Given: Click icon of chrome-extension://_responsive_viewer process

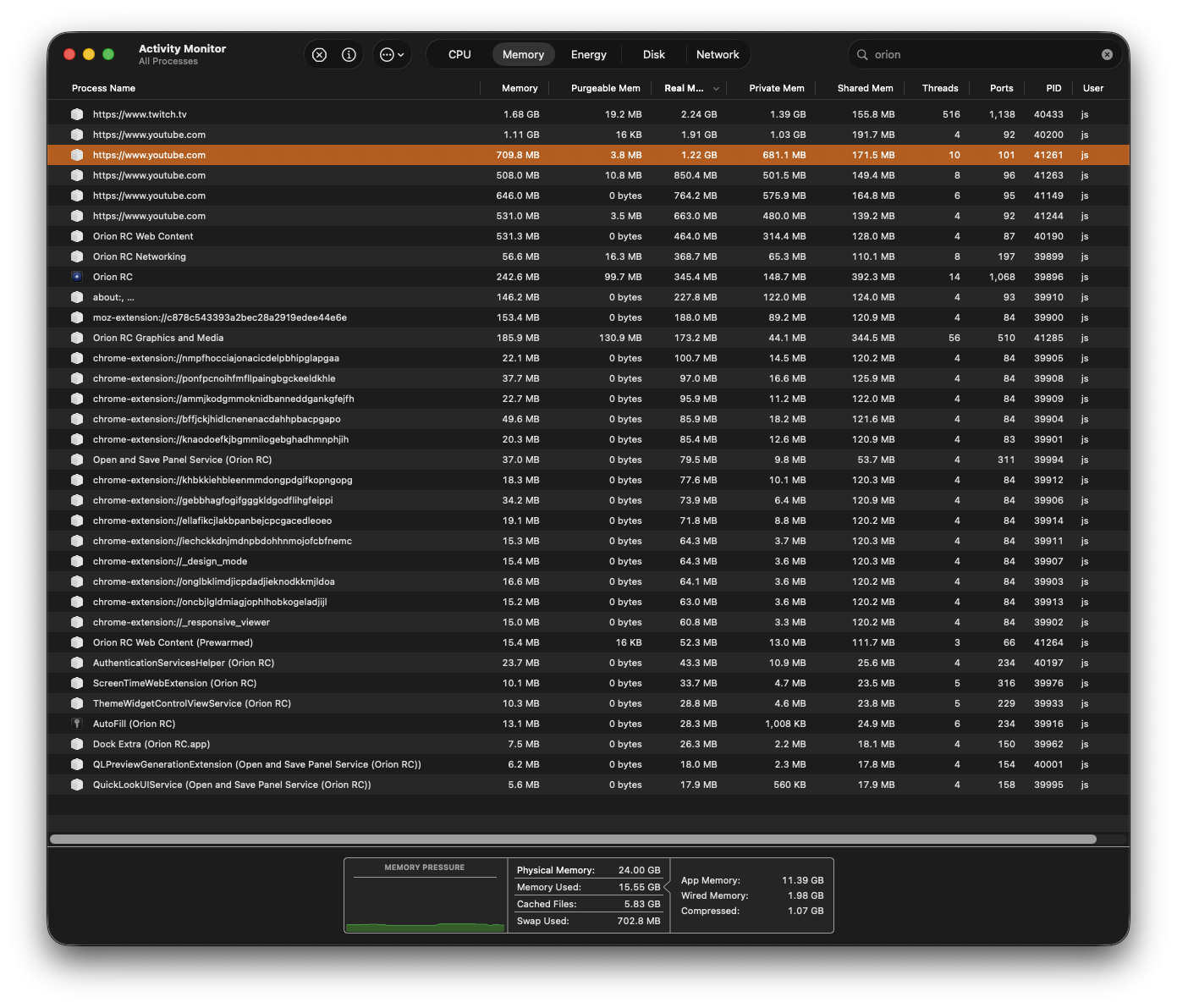Looking at the screenshot, I should click(77, 622).
